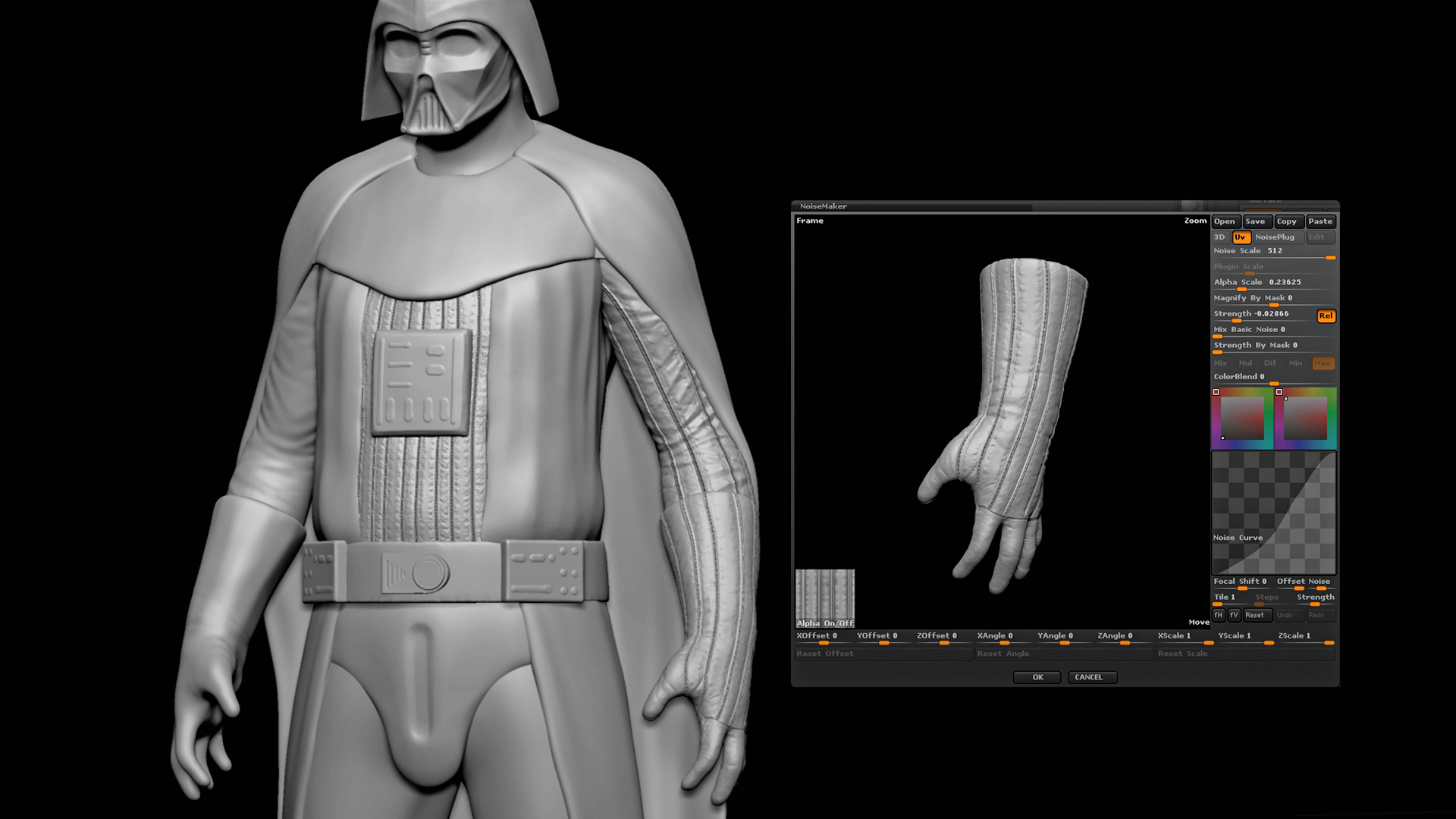The width and height of the screenshot is (1456, 819).
Task: Click the Zoom preview control
Action: click(1195, 221)
